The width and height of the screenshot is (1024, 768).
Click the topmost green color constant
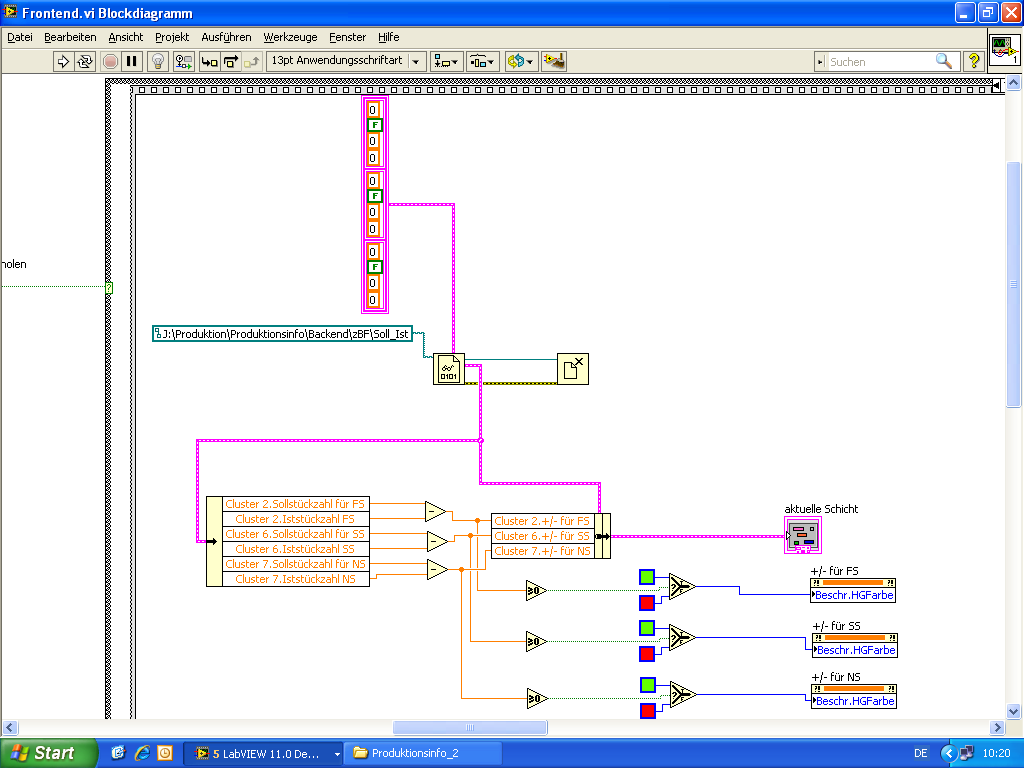pos(647,576)
